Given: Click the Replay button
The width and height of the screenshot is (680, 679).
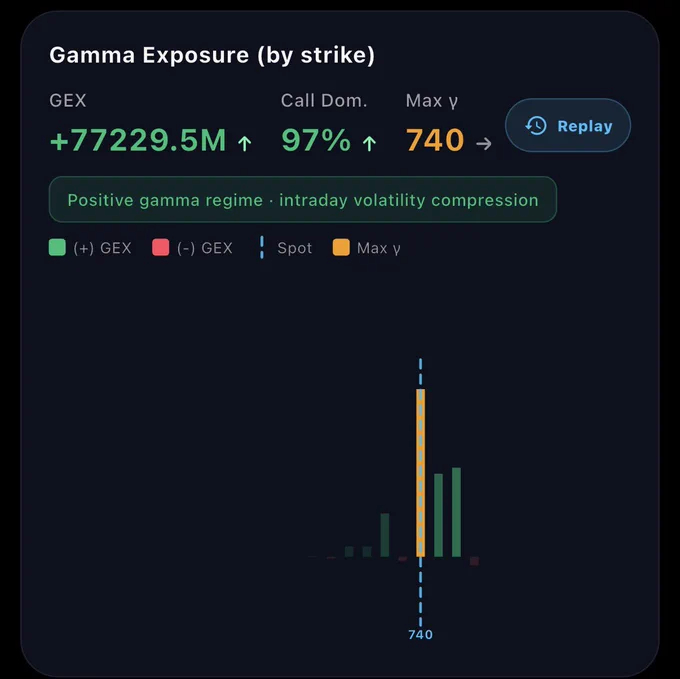Looking at the screenshot, I should pyautogui.click(x=568, y=125).
